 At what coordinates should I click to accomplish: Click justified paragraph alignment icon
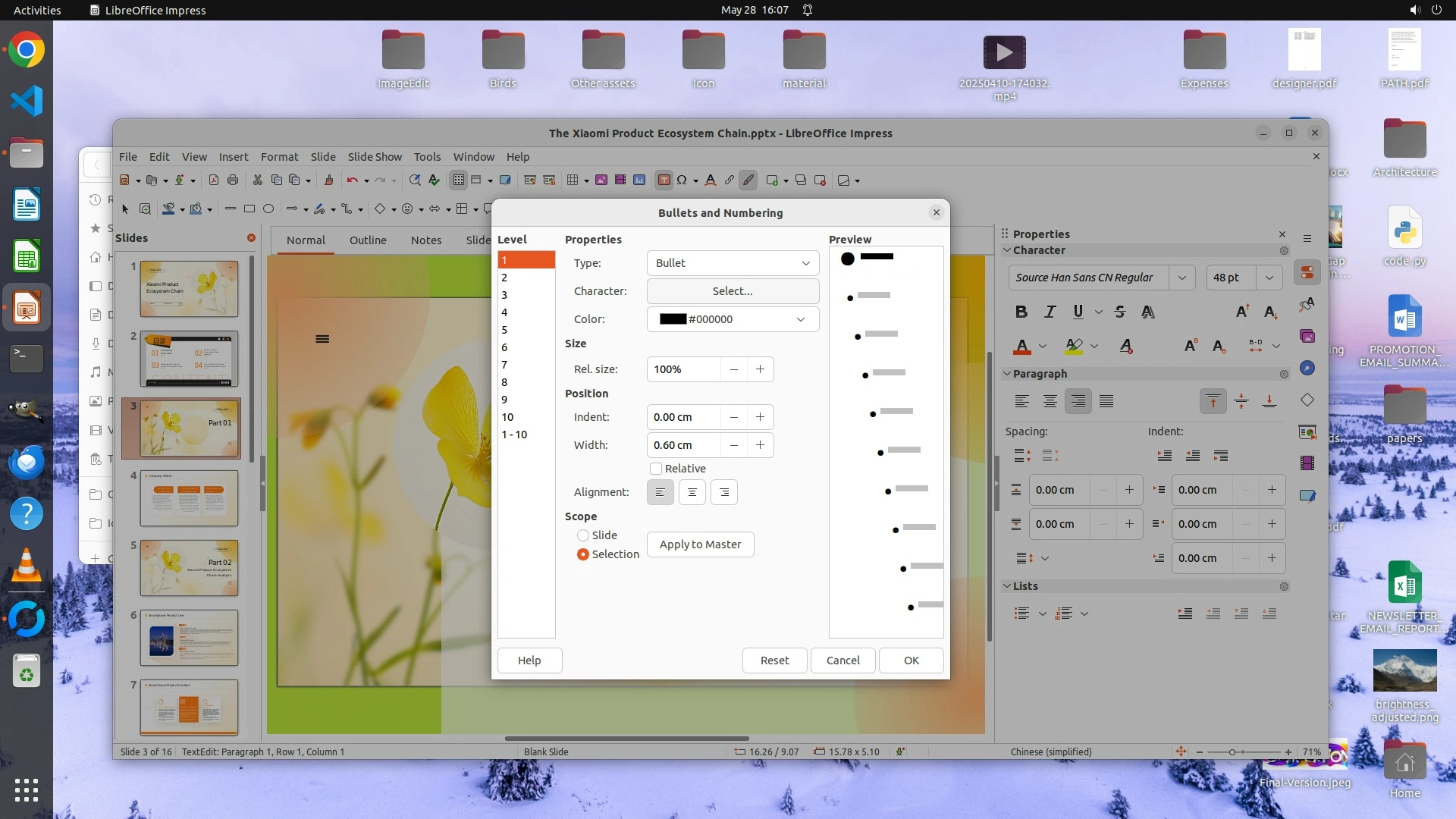1106,401
